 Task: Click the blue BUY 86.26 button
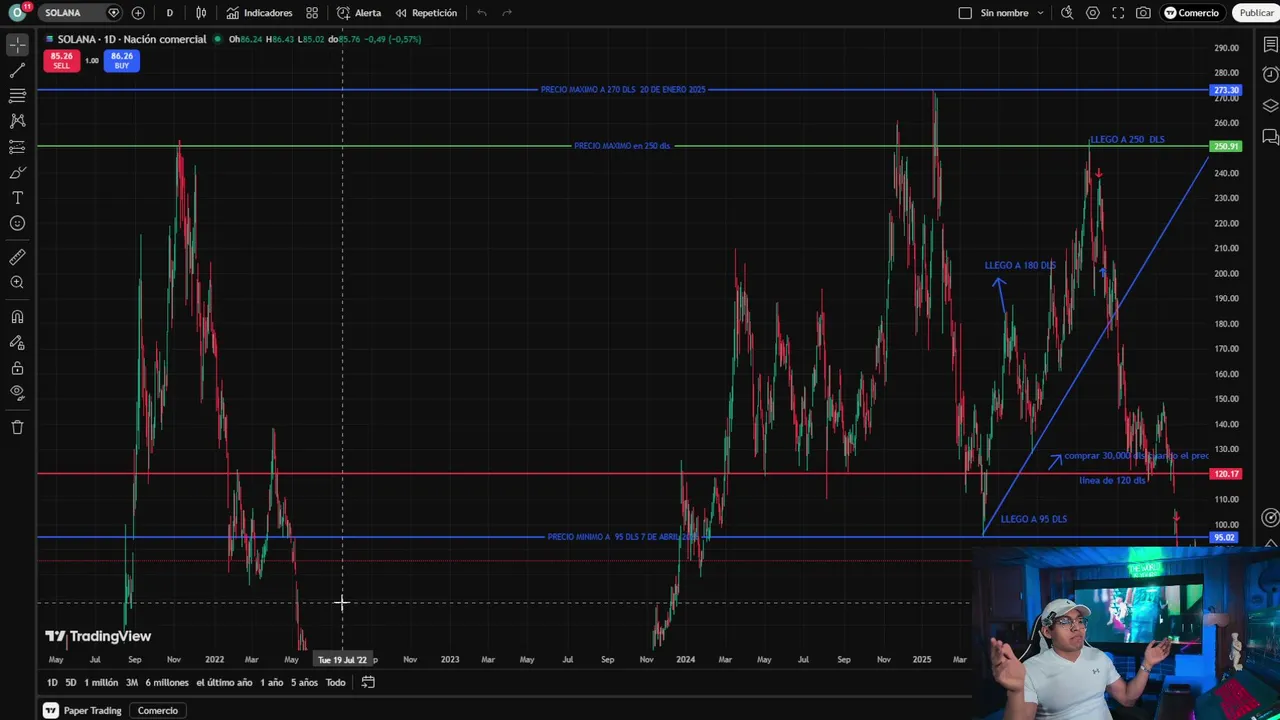click(x=121, y=61)
